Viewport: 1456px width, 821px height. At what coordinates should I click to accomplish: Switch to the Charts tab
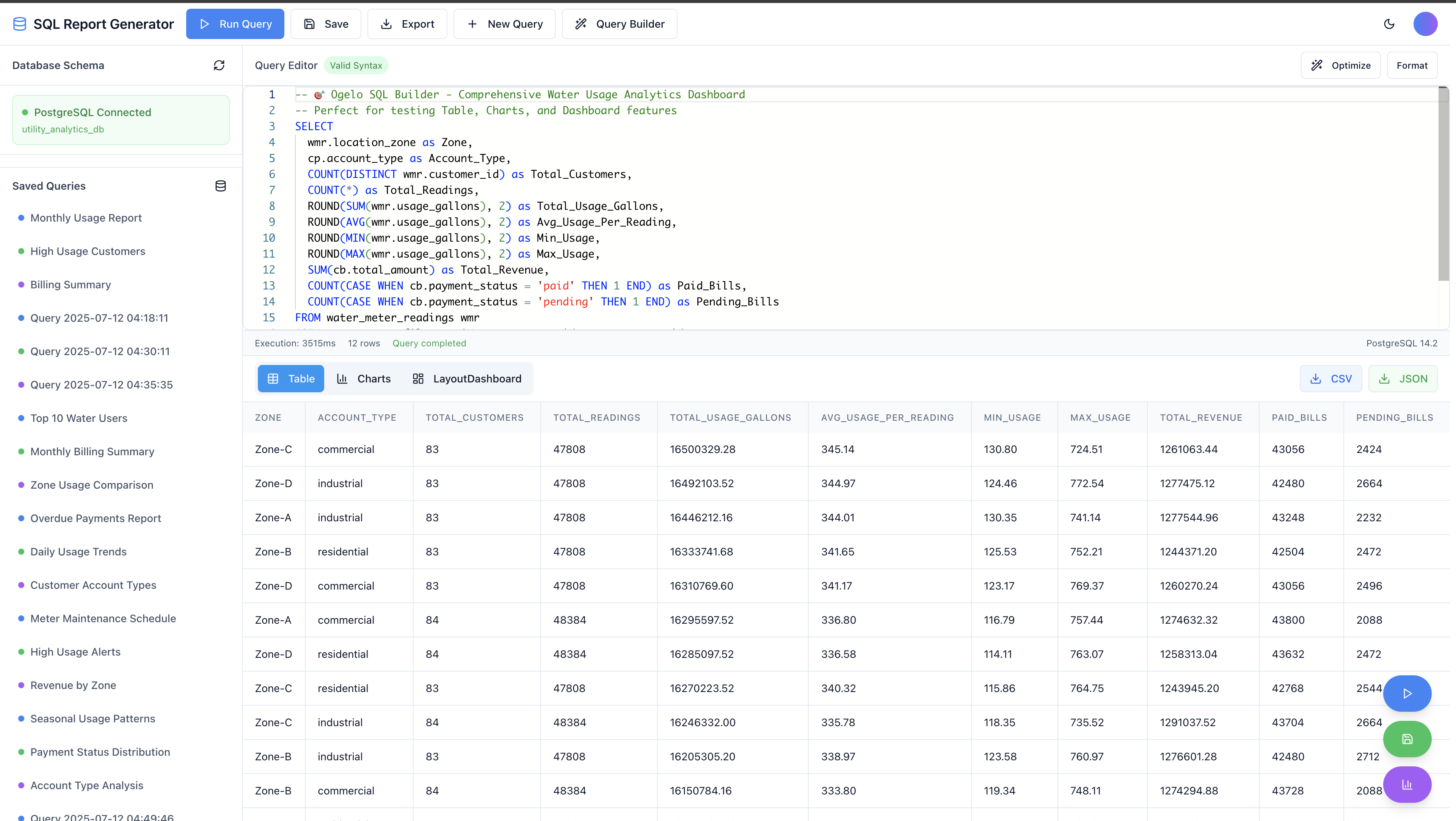click(x=364, y=379)
